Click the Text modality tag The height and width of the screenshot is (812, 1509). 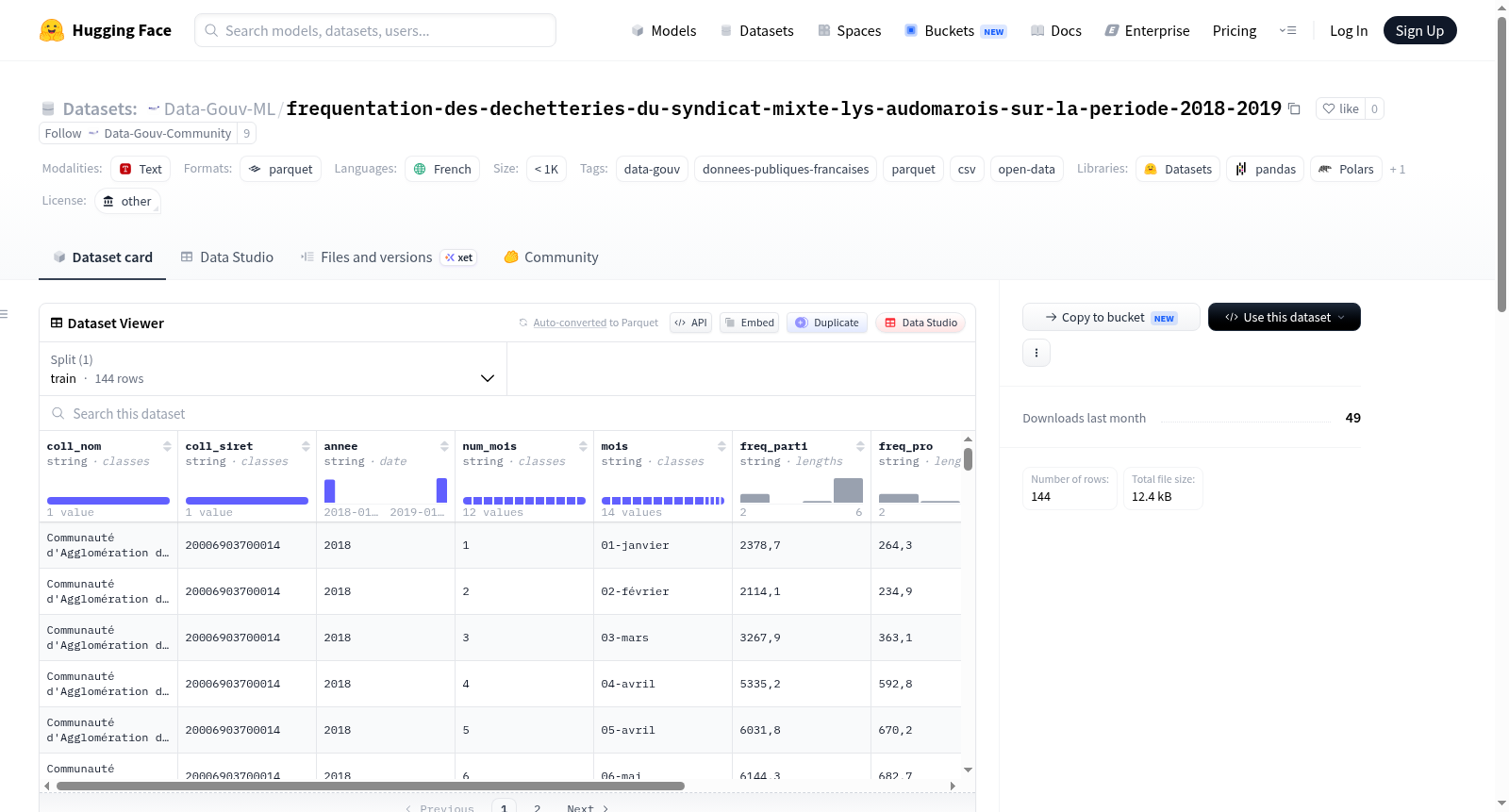coord(141,169)
